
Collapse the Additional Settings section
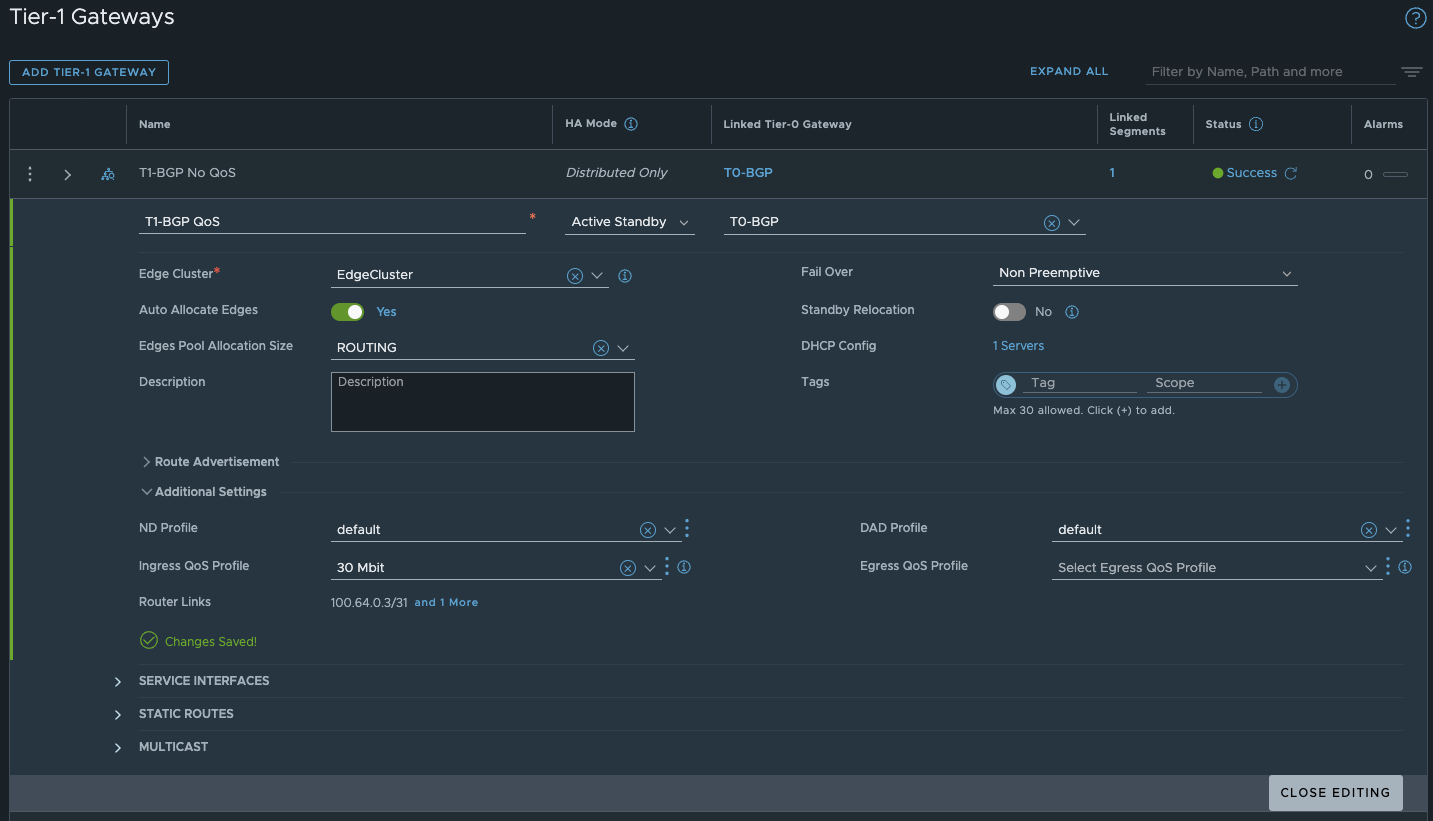click(146, 491)
